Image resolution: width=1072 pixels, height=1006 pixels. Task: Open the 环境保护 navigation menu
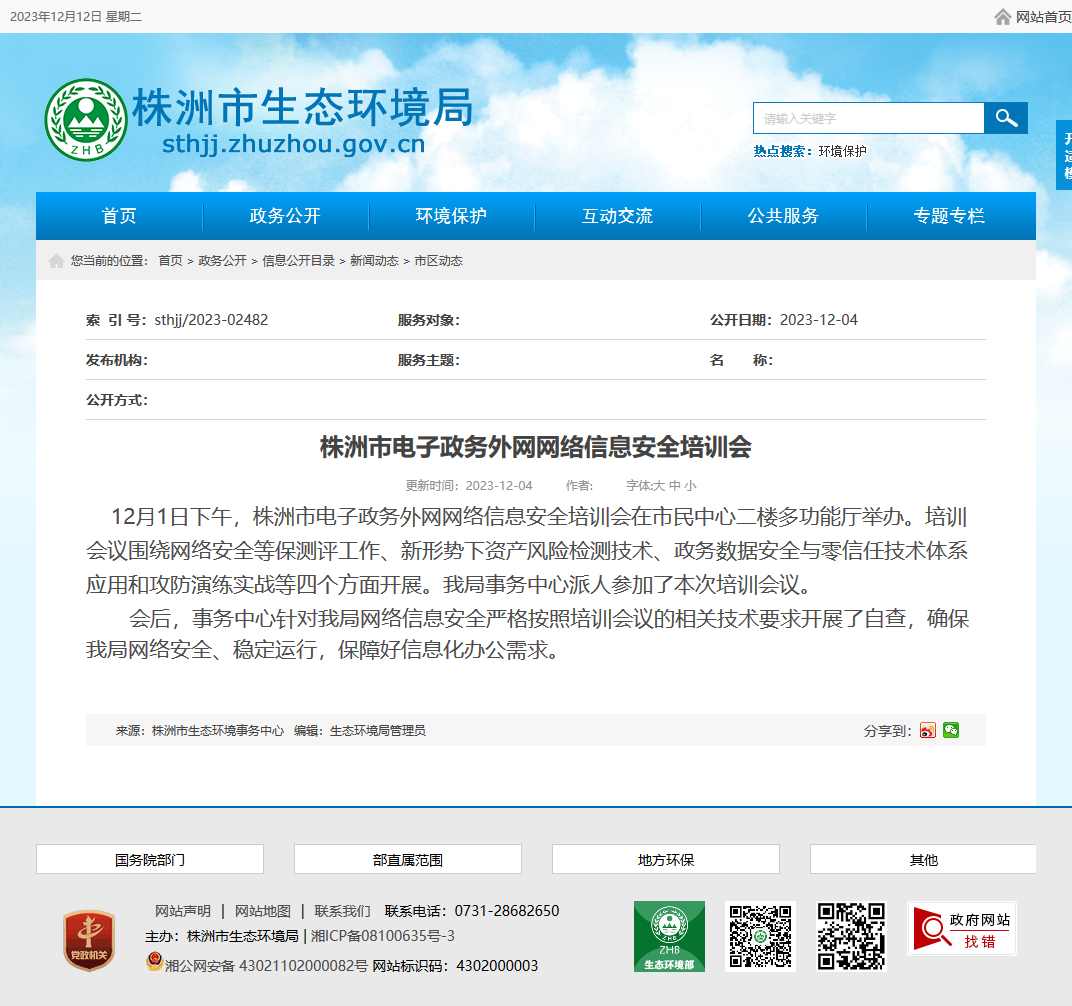(451, 216)
